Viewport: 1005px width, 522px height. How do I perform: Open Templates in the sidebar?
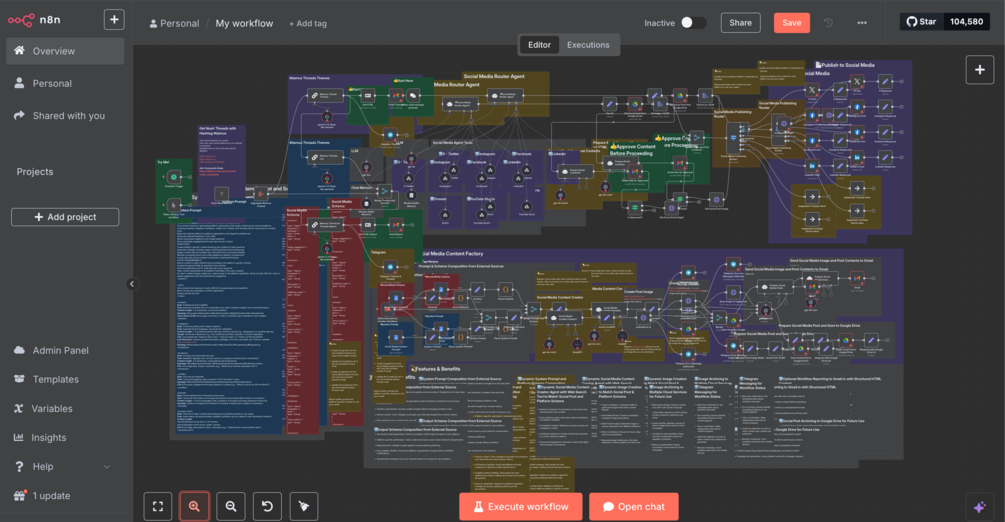[x=56, y=380]
